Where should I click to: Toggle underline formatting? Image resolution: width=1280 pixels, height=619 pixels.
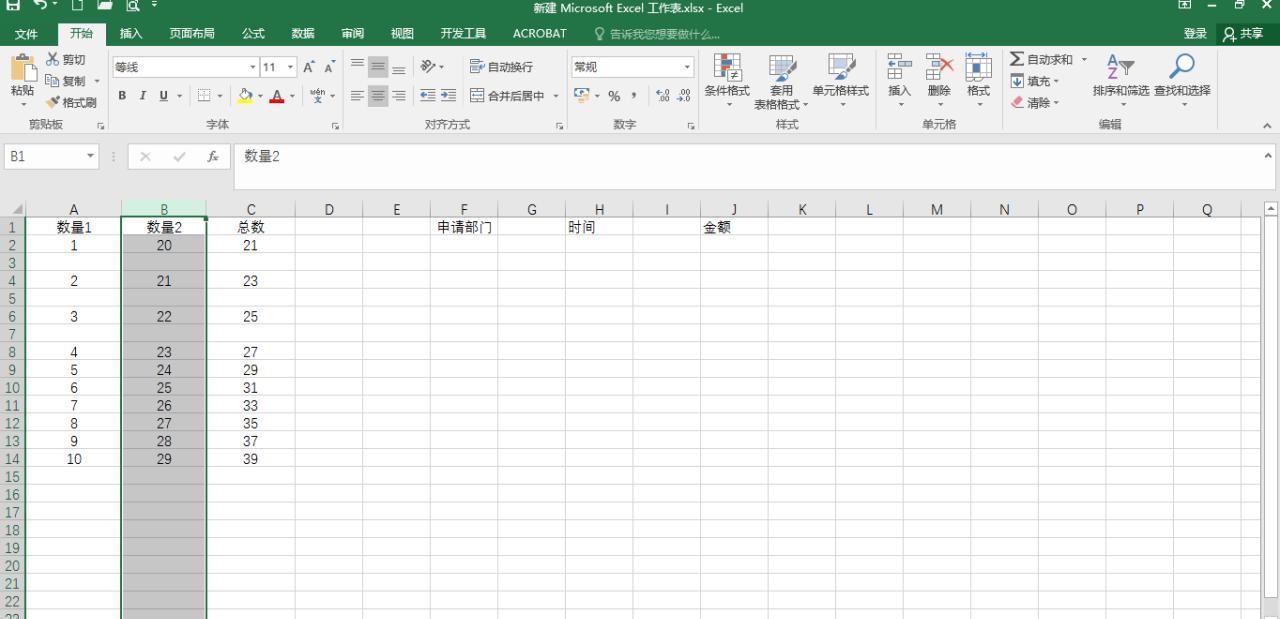pos(163,96)
